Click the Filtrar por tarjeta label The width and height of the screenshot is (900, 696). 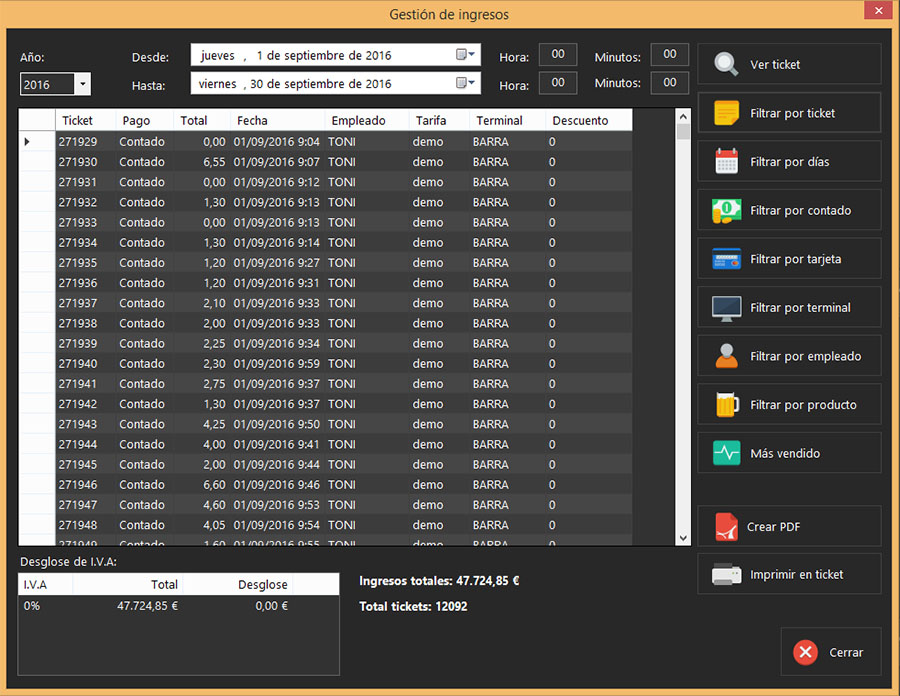coord(796,259)
